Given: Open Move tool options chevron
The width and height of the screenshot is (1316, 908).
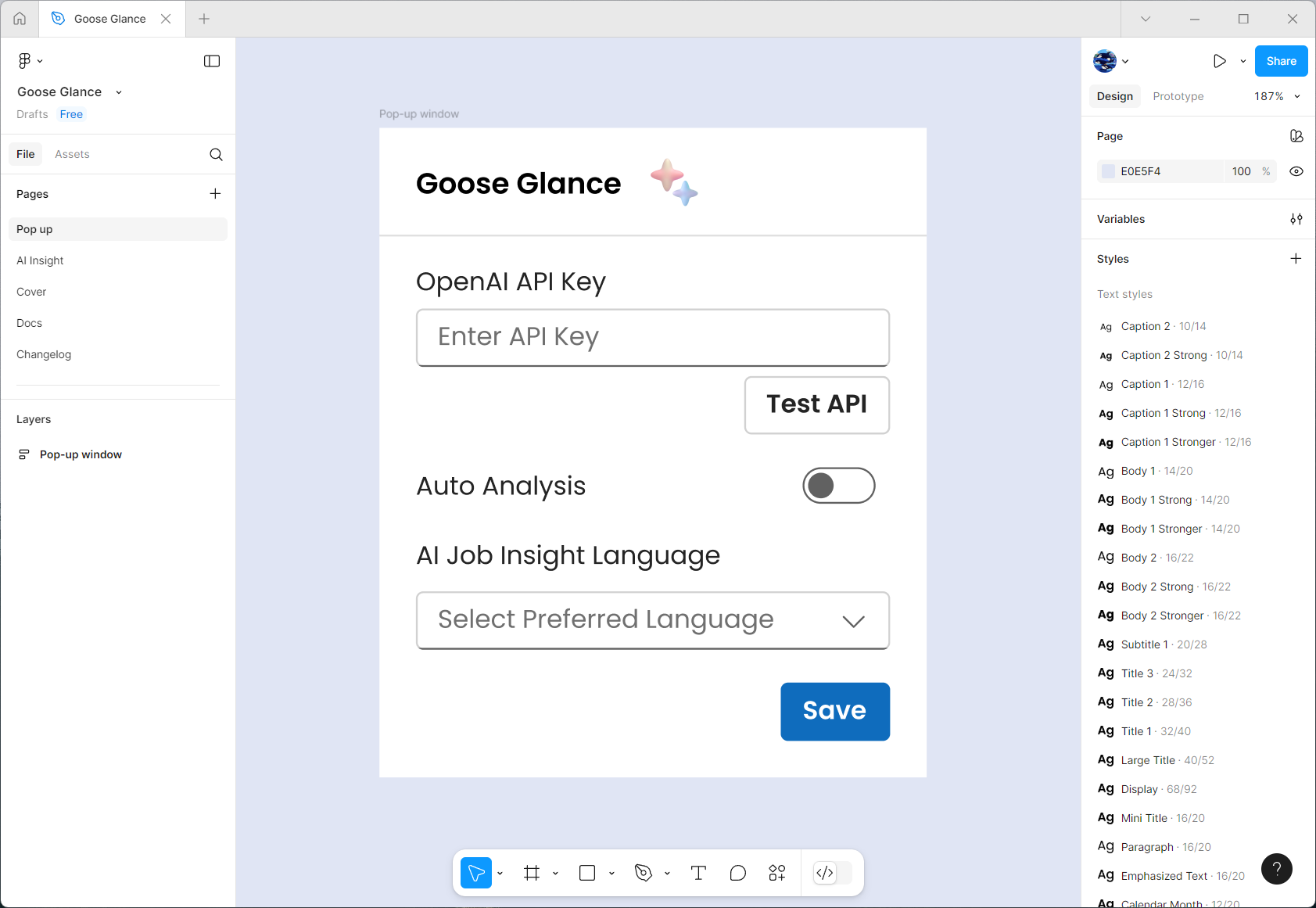Looking at the screenshot, I should (x=500, y=874).
